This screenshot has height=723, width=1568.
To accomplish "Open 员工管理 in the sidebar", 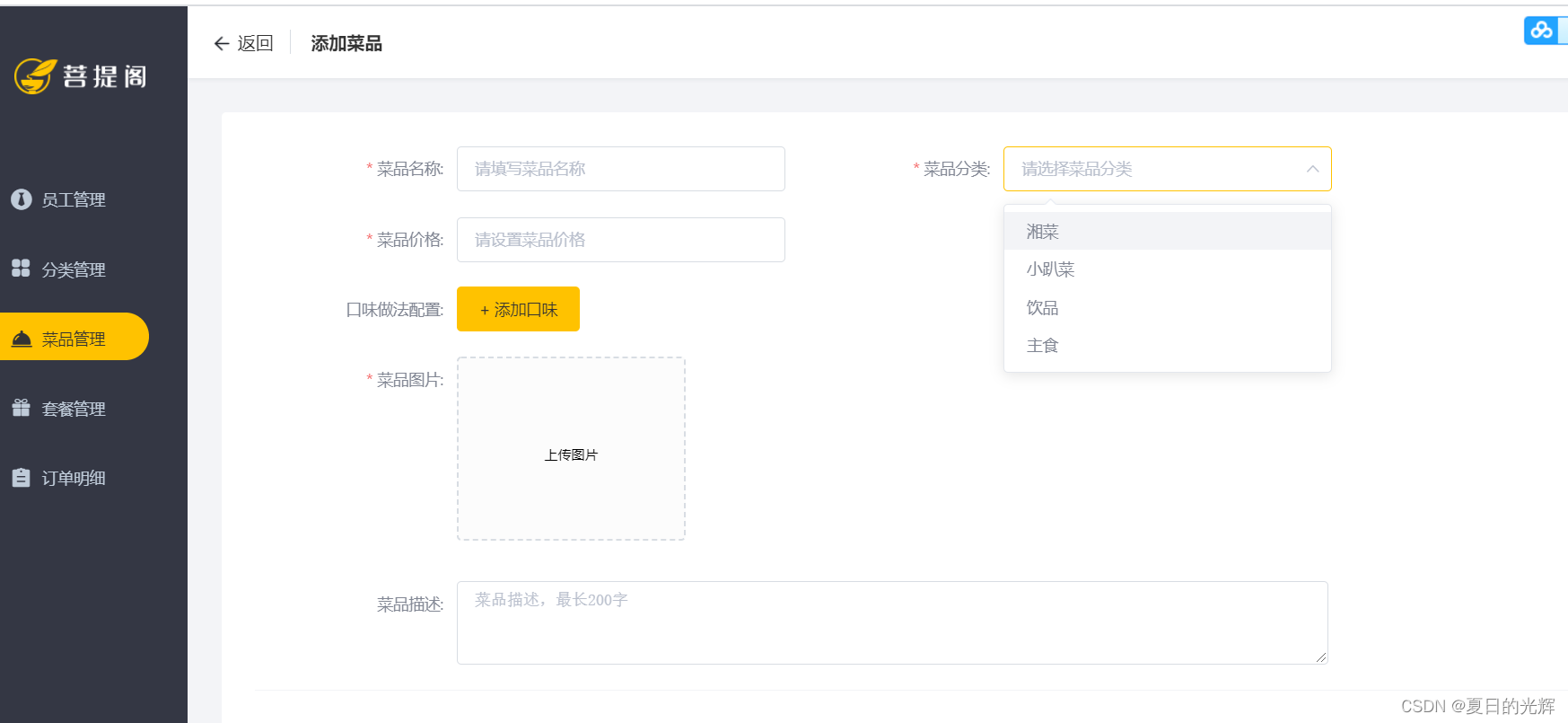I will coord(74,199).
